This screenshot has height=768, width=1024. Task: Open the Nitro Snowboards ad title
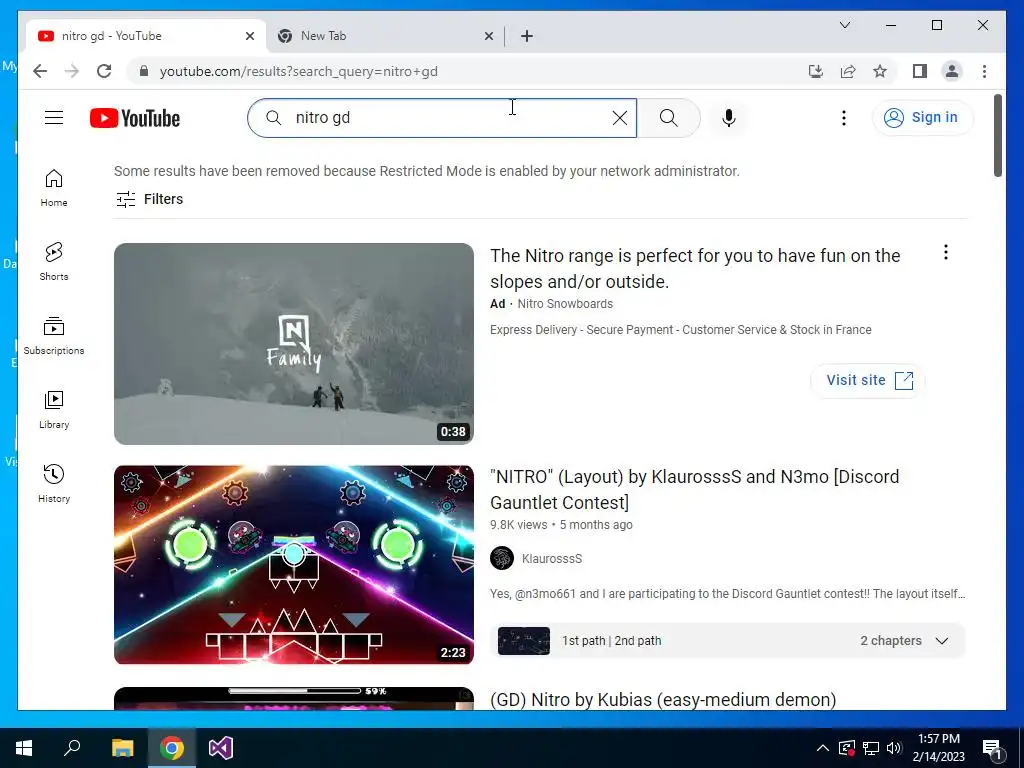point(695,268)
